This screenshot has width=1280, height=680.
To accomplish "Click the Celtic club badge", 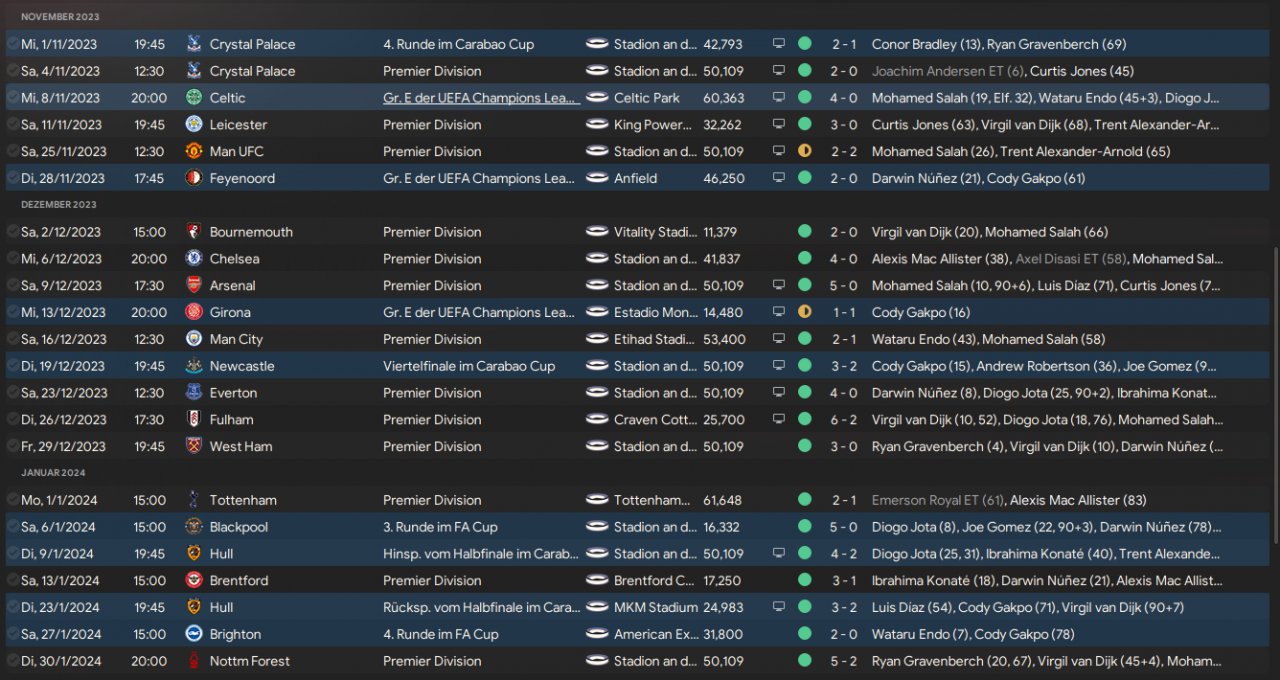I will [x=194, y=98].
